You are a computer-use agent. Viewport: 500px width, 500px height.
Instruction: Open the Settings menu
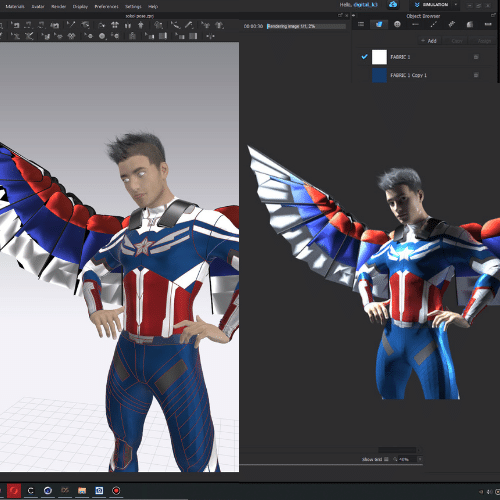pos(133,6)
